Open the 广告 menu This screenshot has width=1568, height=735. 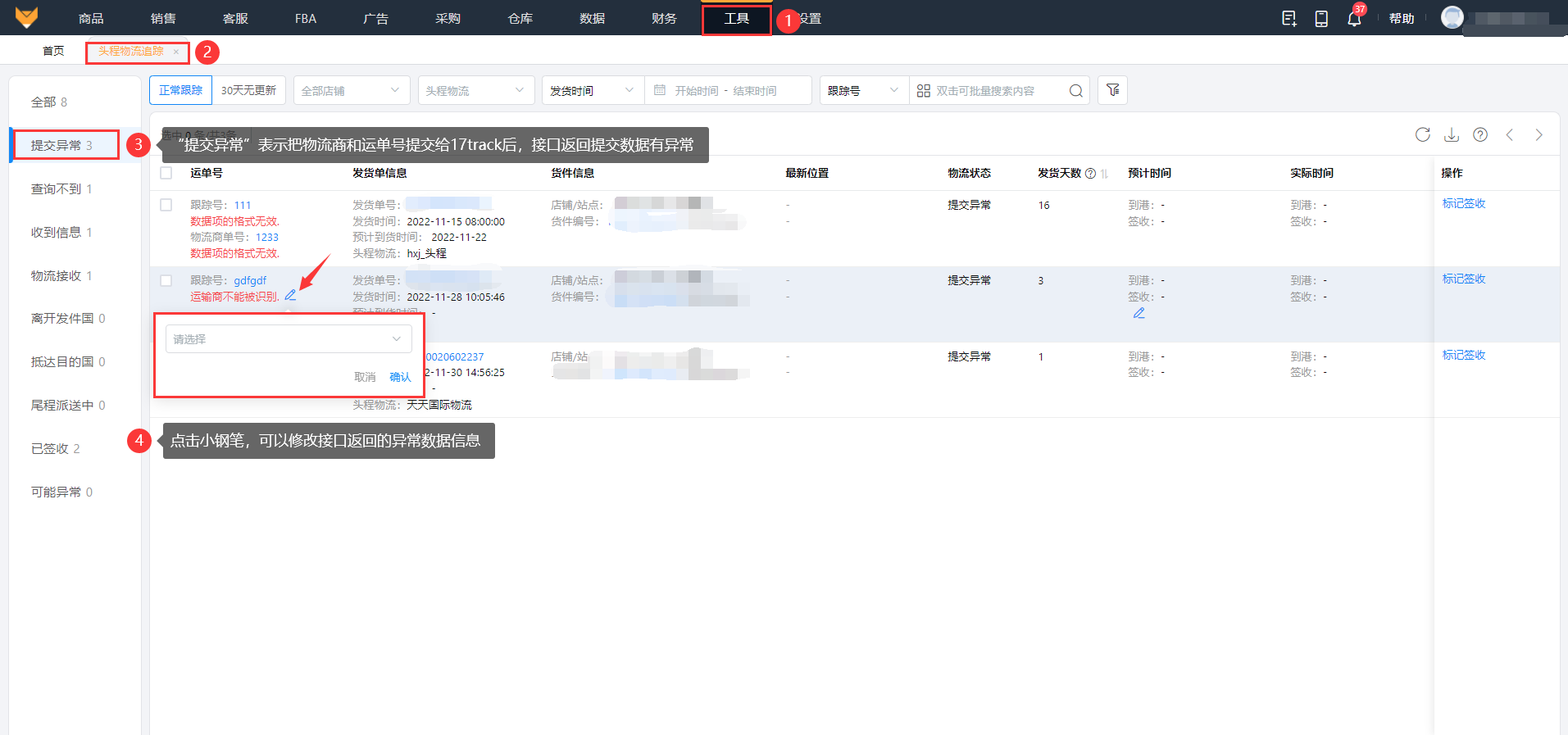point(375,18)
